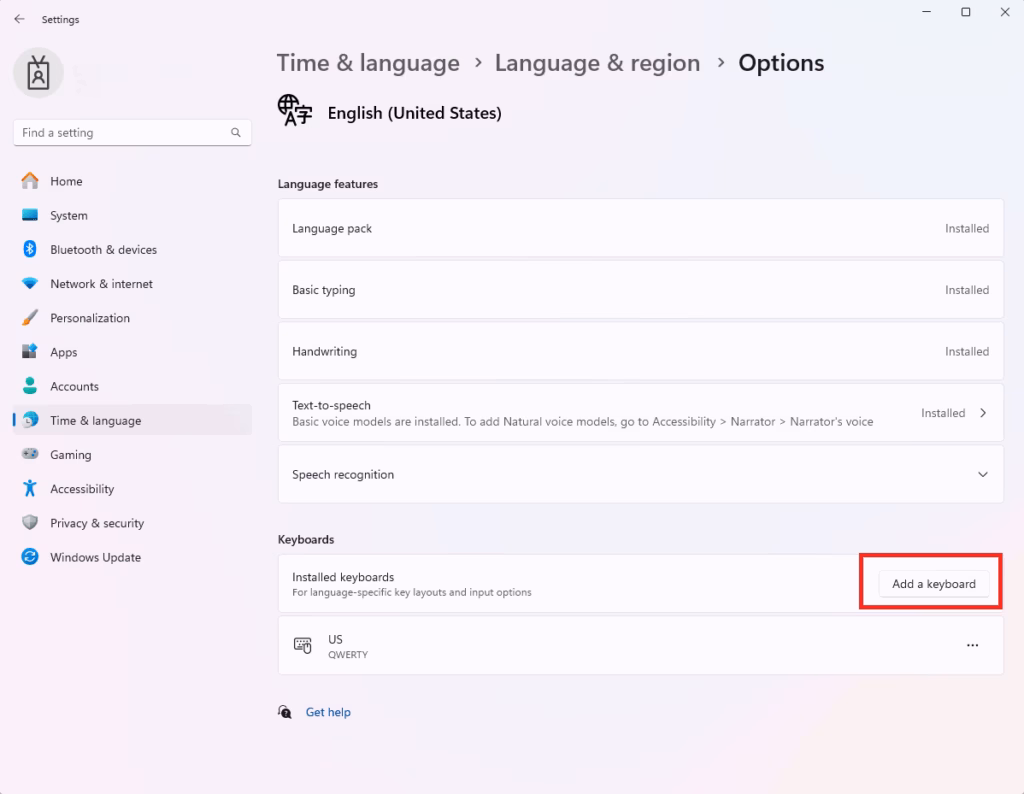Click the Windows Update sync icon

tap(30, 556)
